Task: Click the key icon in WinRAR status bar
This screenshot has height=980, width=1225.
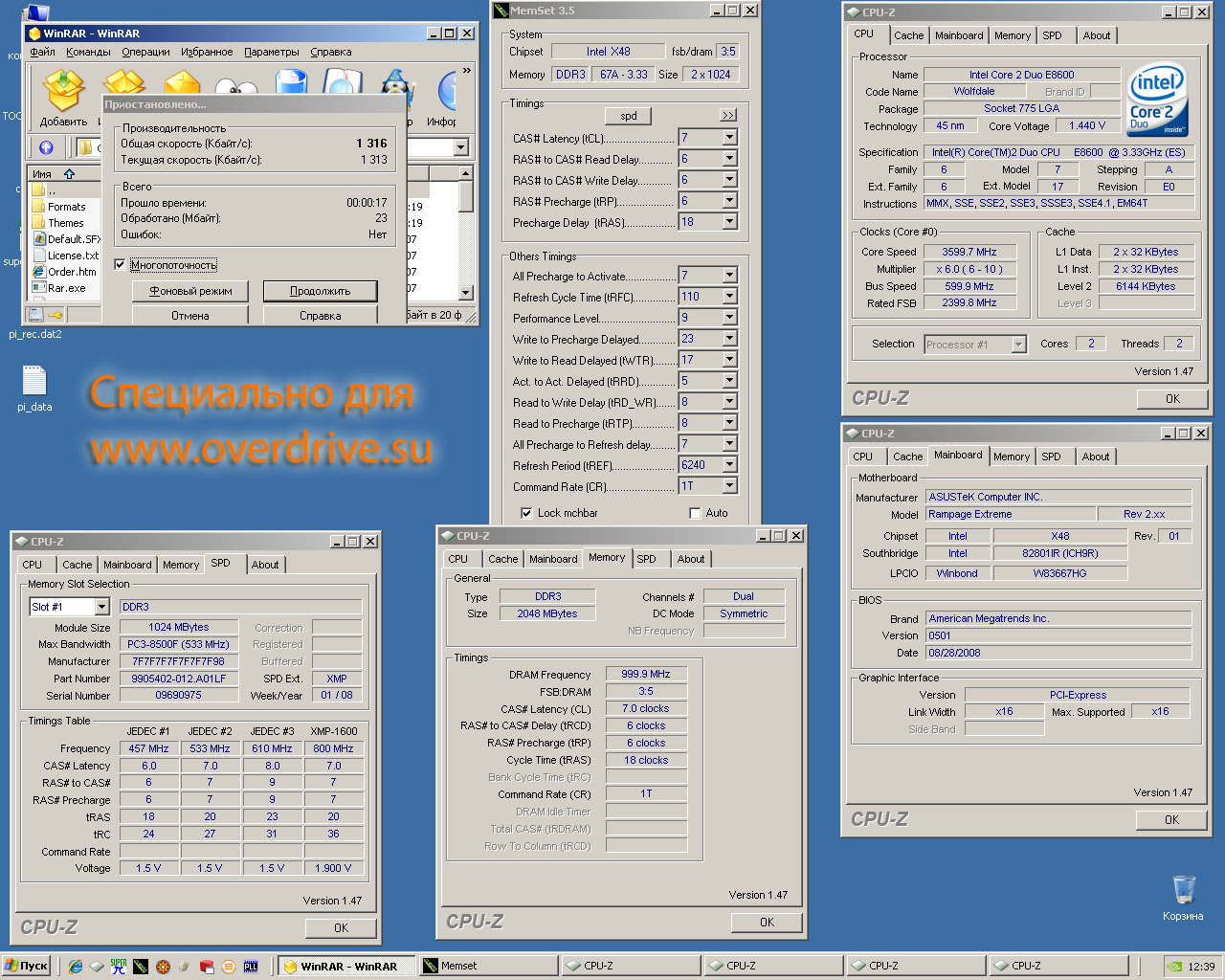Action: 56,314
